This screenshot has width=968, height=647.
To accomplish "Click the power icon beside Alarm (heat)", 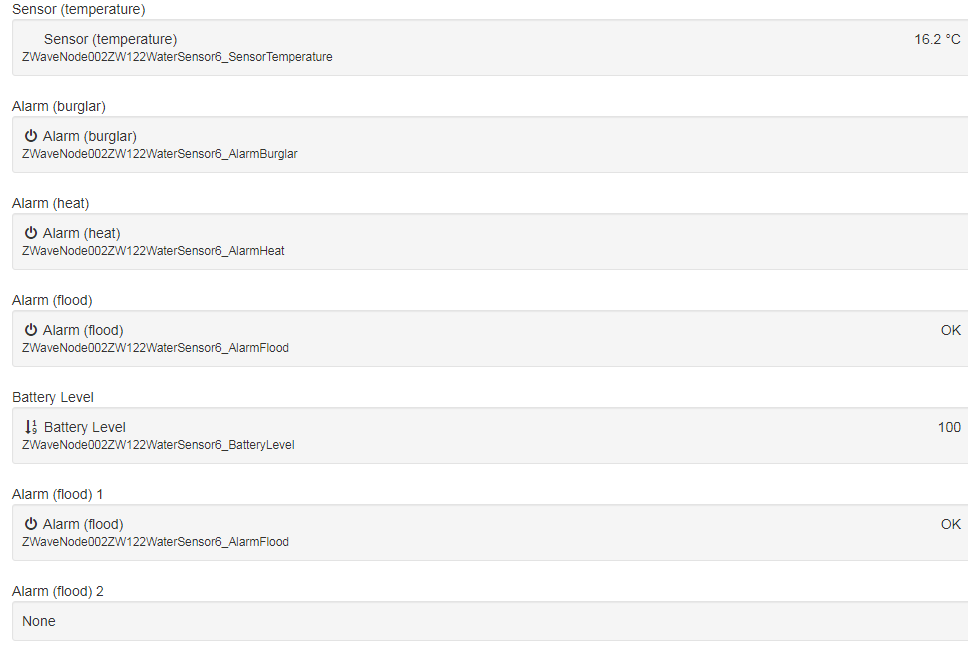I will click(x=31, y=233).
